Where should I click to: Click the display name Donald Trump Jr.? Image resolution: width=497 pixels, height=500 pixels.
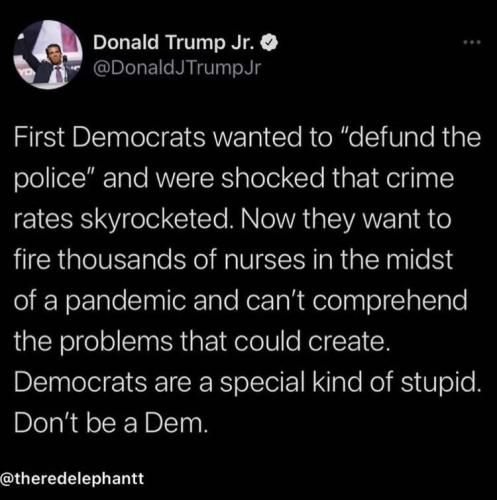coord(177,42)
